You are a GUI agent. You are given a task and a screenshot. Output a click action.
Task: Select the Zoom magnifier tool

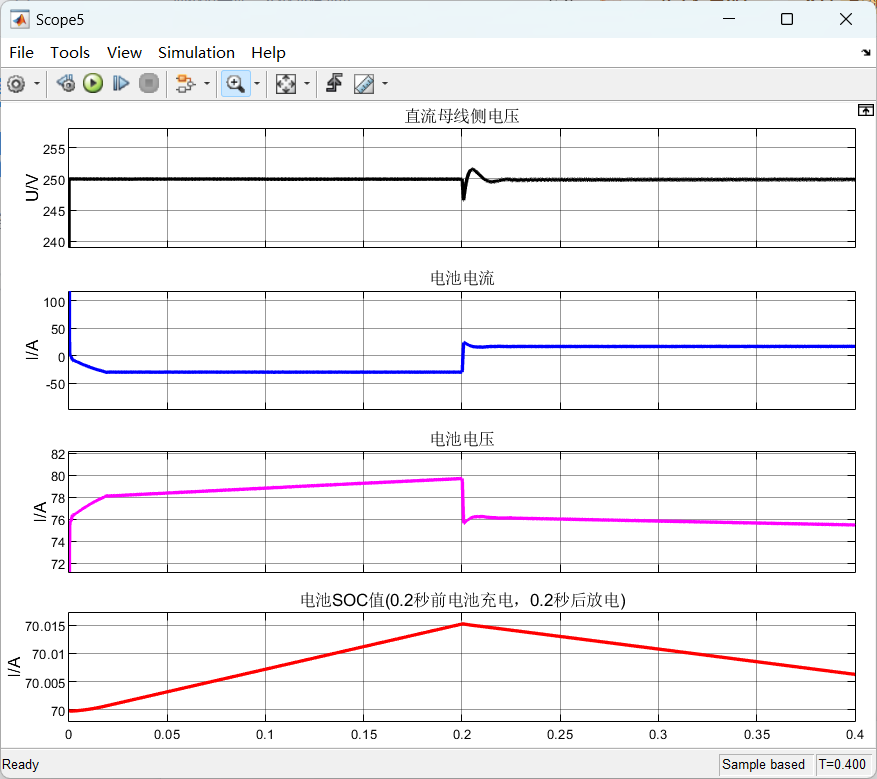tap(235, 84)
